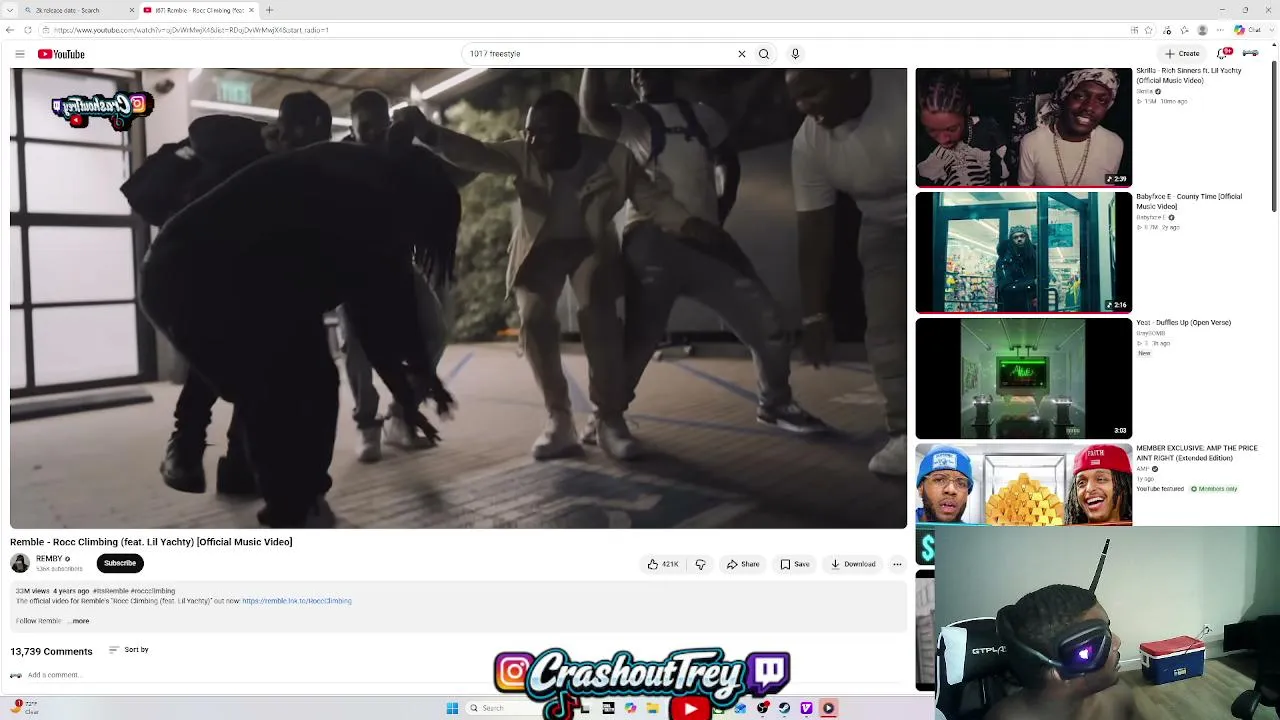Go to the YouTube home logo
This screenshot has height=720, width=1280.
[61, 54]
